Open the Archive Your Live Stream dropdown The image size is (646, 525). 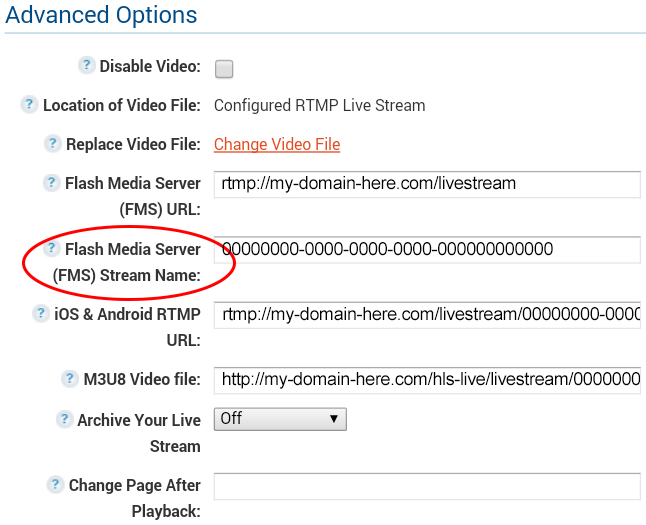pos(280,419)
